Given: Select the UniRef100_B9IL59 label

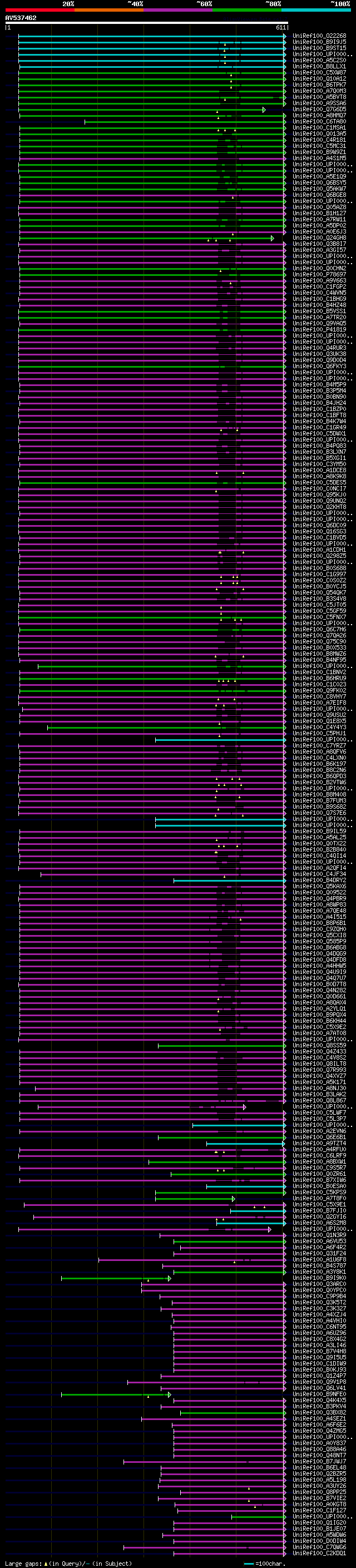Looking at the screenshot, I should point(319,832).
